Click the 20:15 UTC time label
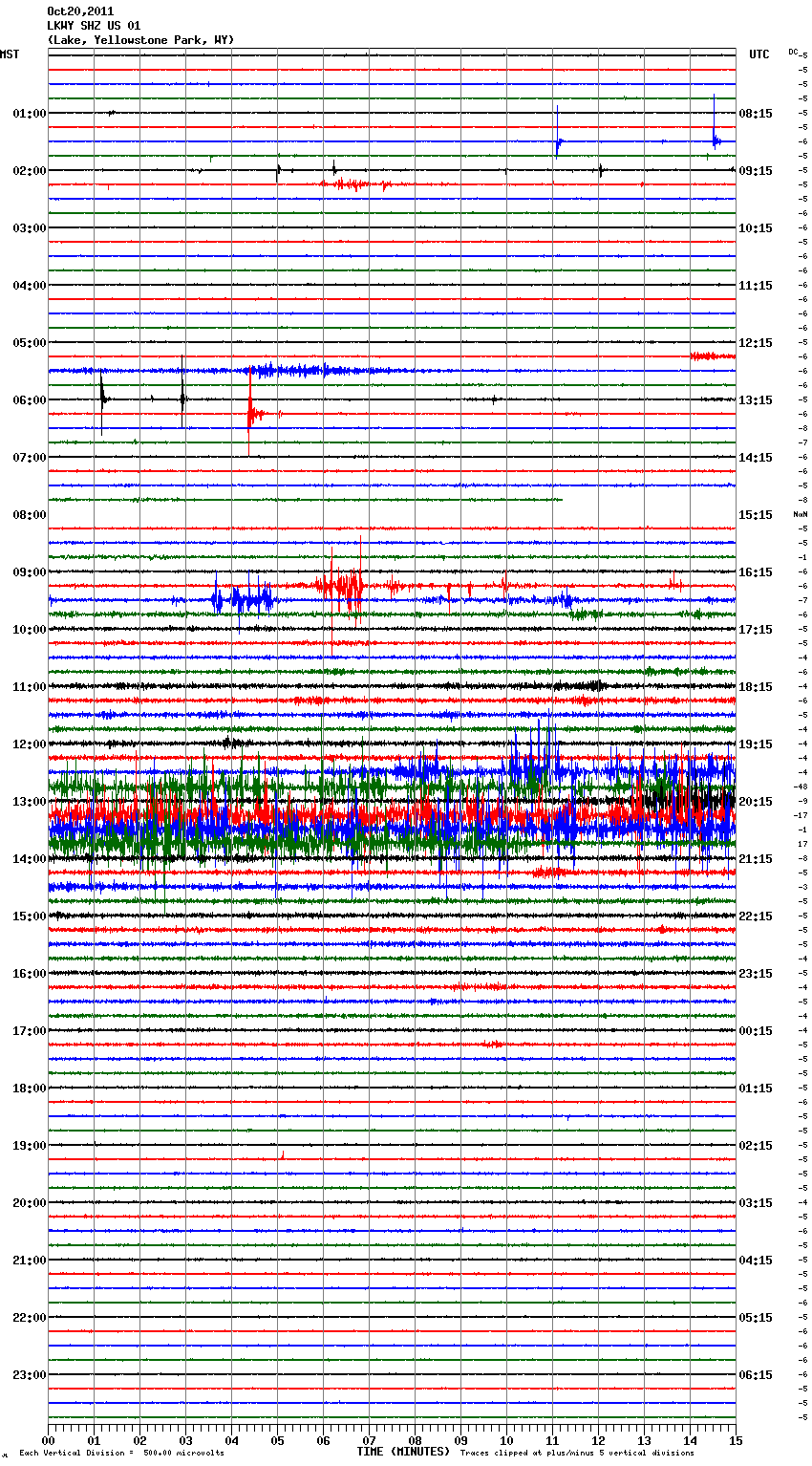The width and height of the screenshot is (812, 1466). [x=756, y=802]
